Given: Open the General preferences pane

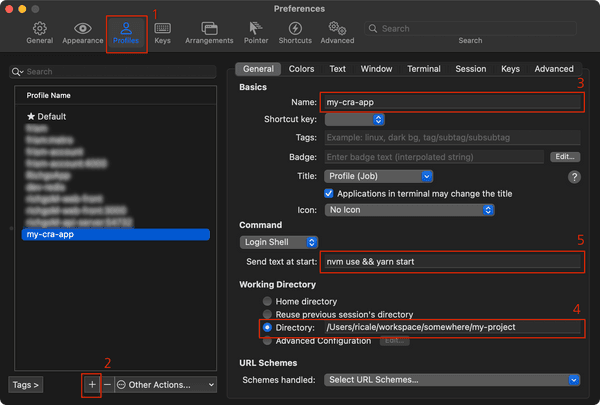Looking at the screenshot, I should 39,33.
